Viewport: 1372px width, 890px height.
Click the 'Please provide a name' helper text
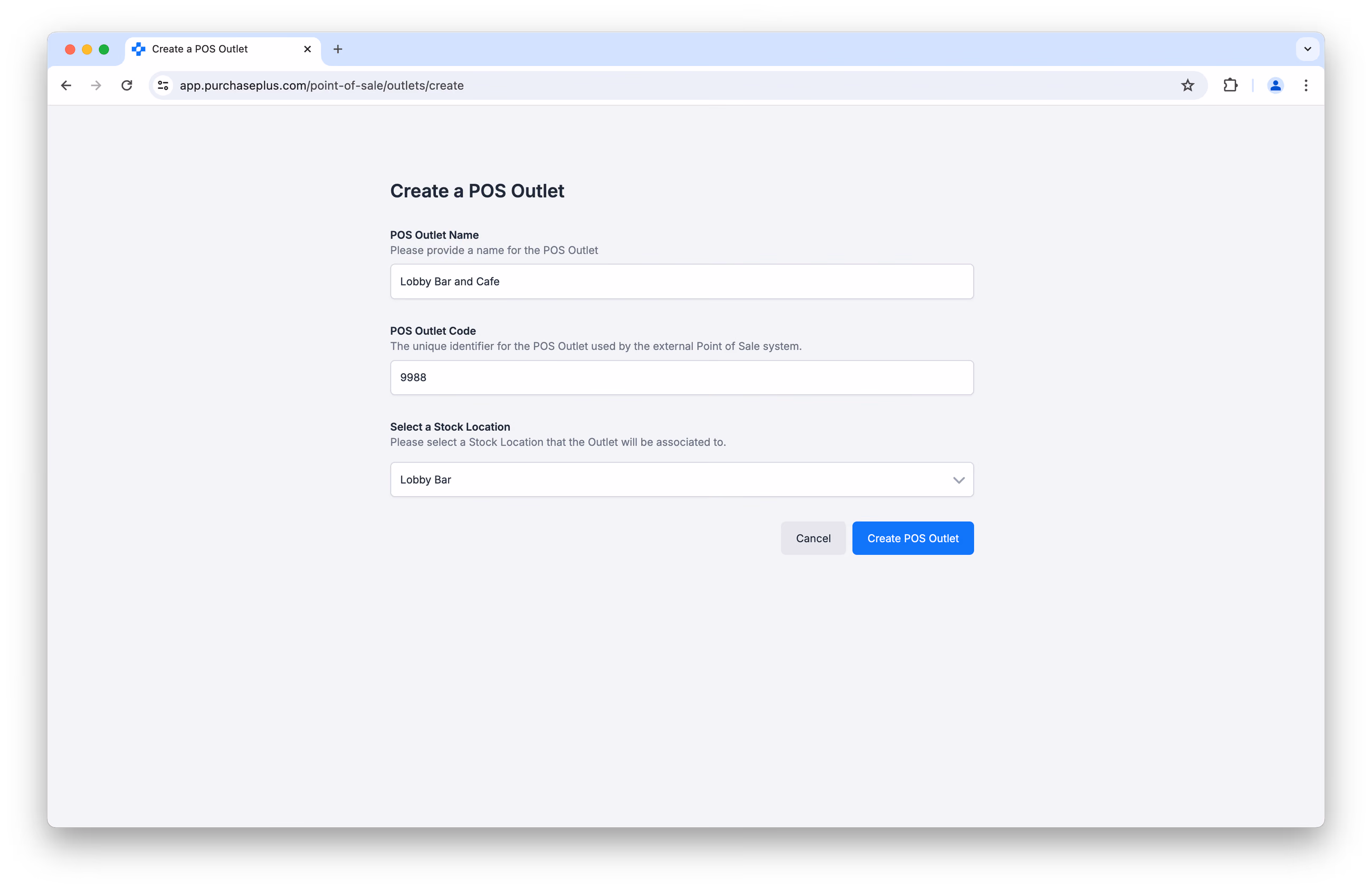pos(494,250)
